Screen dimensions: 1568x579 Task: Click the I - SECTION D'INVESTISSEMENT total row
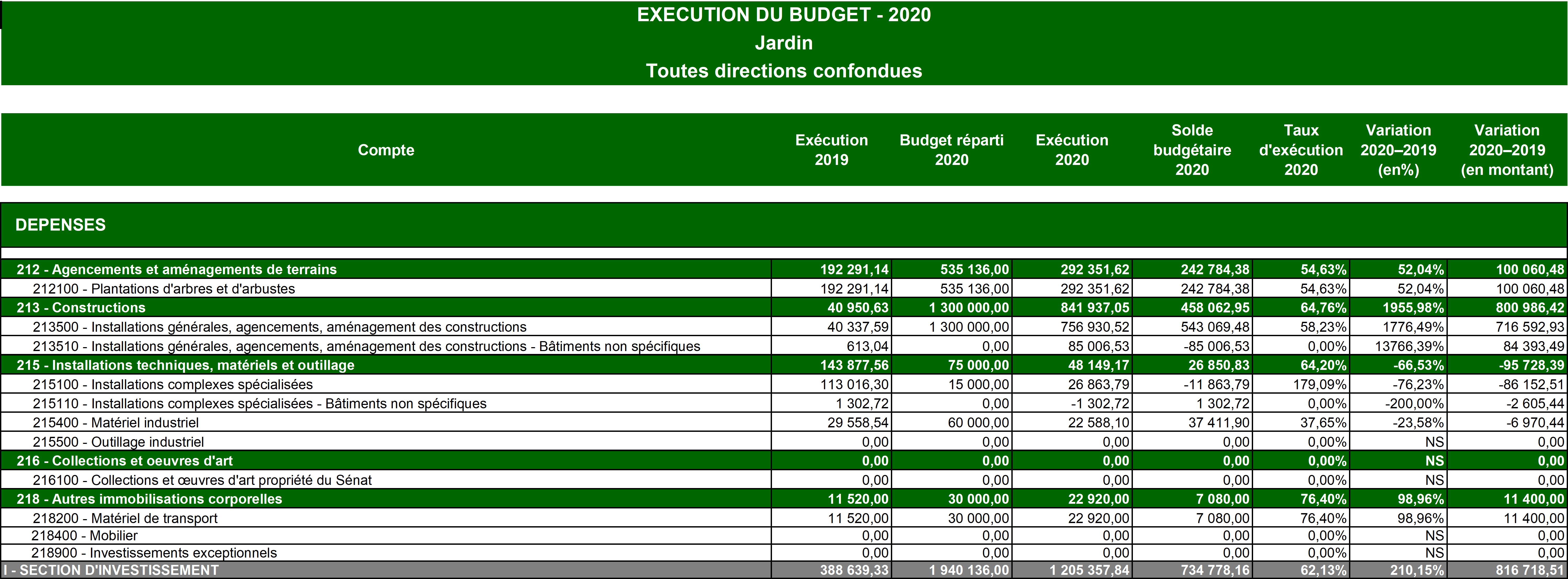click(x=111, y=570)
